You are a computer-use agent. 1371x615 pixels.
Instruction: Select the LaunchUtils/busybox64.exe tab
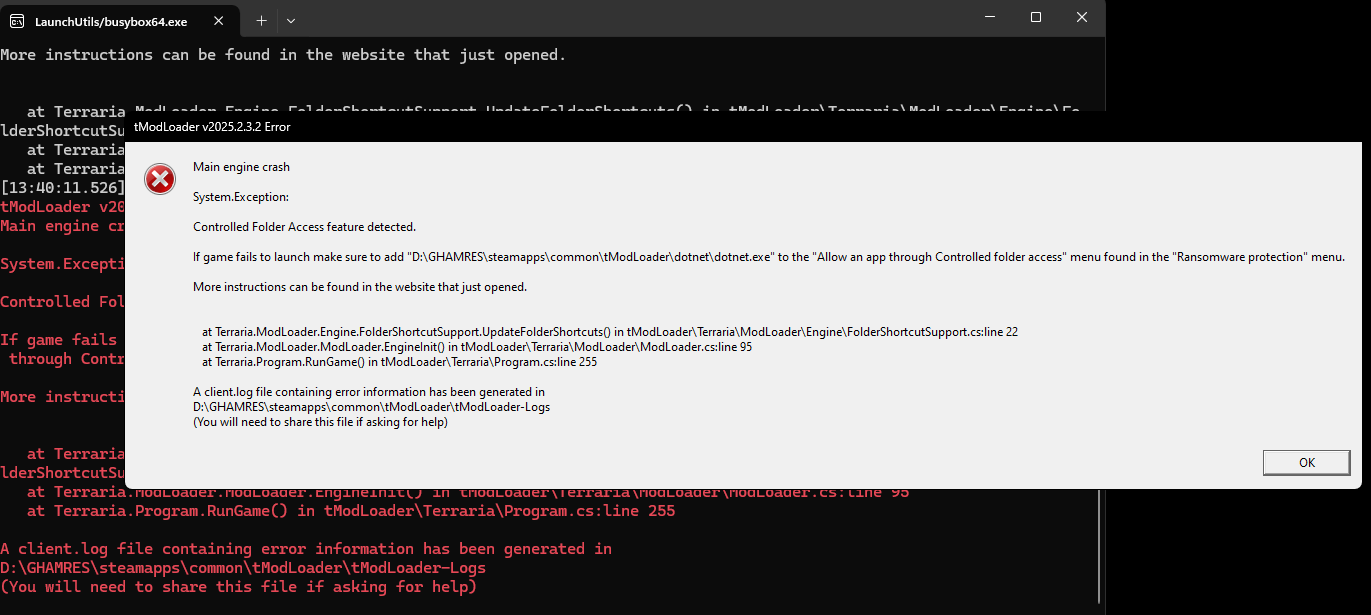coord(110,21)
